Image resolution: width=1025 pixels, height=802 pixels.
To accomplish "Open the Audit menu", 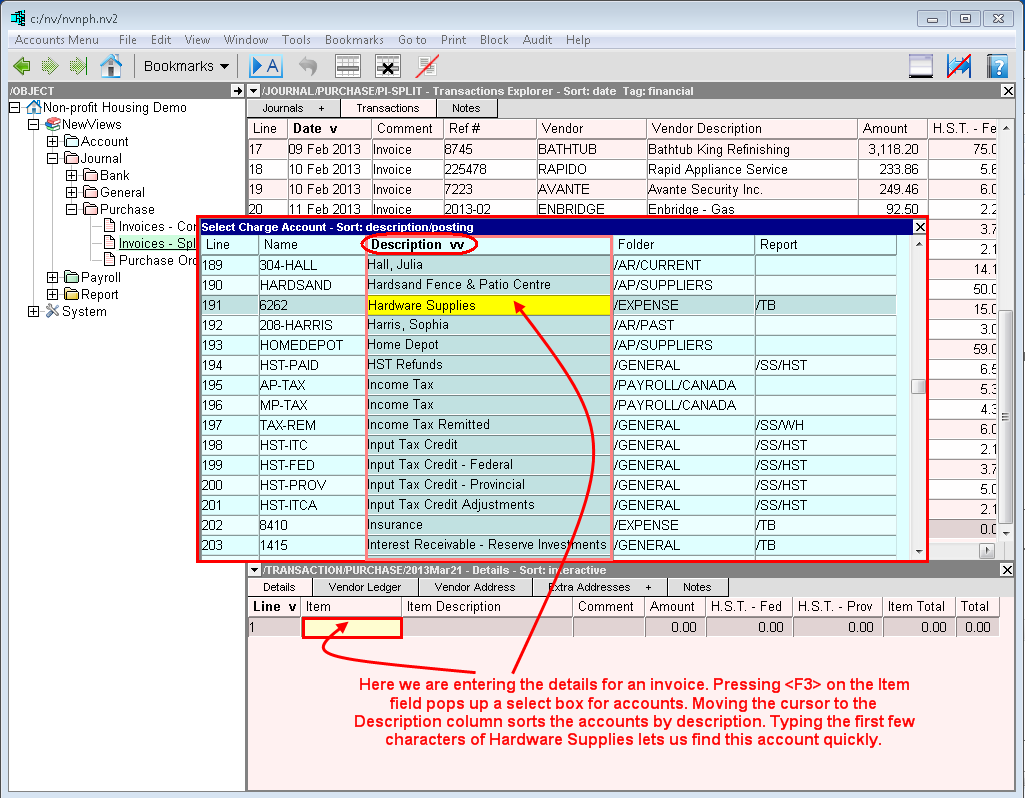I will click(x=537, y=40).
